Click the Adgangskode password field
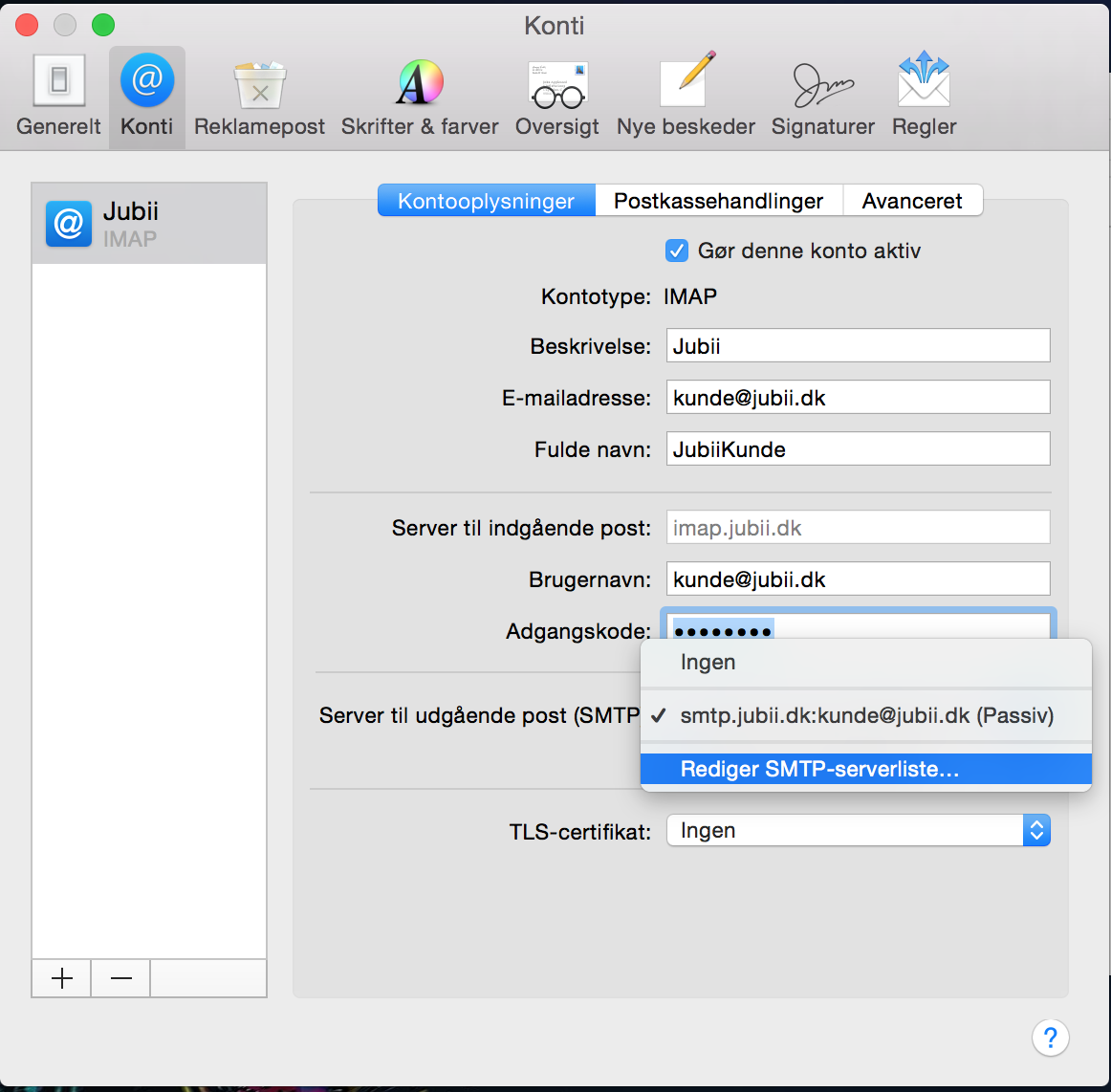 (x=858, y=625)
